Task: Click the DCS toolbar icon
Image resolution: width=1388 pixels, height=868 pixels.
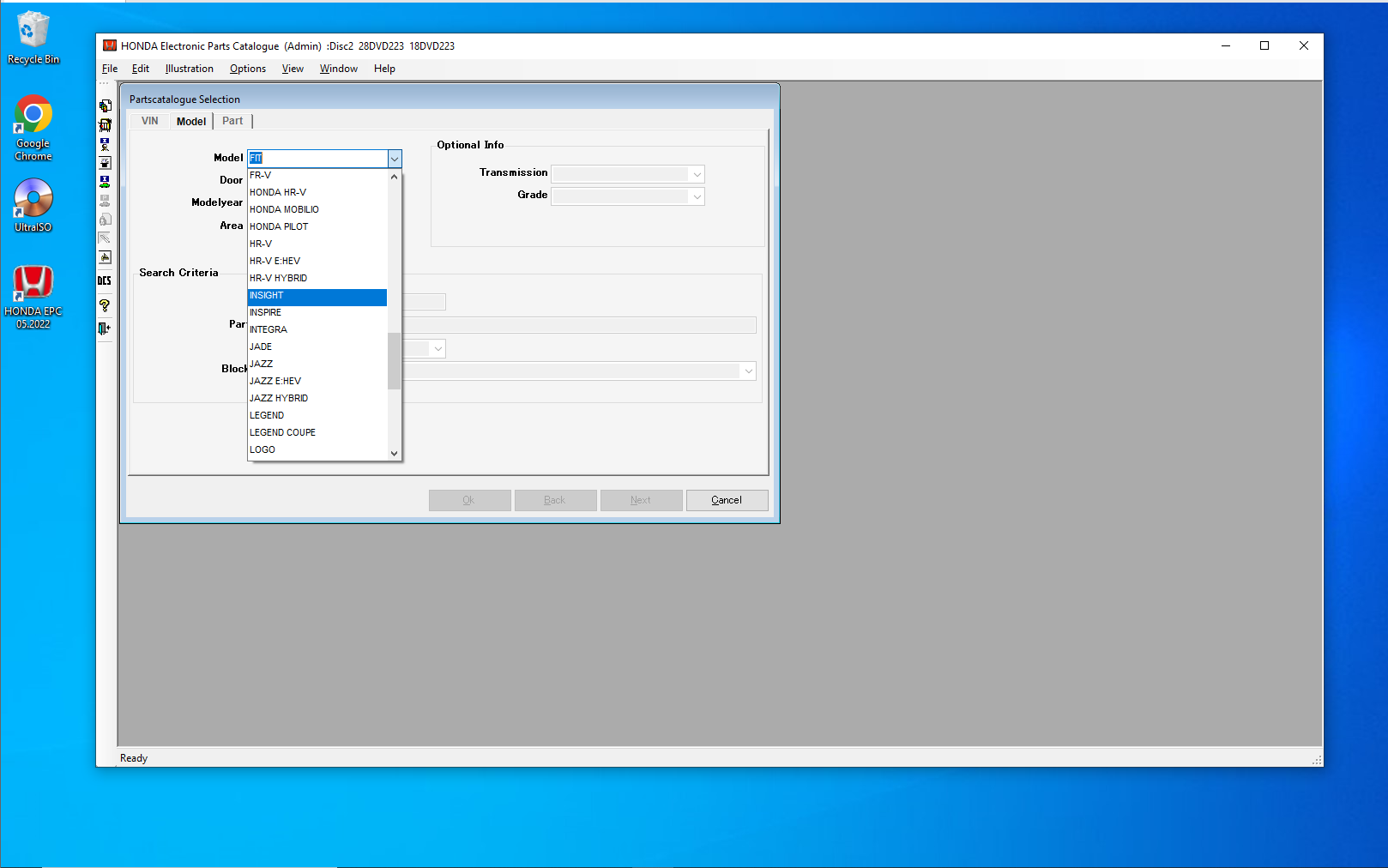Action: [x=105, y=281]
